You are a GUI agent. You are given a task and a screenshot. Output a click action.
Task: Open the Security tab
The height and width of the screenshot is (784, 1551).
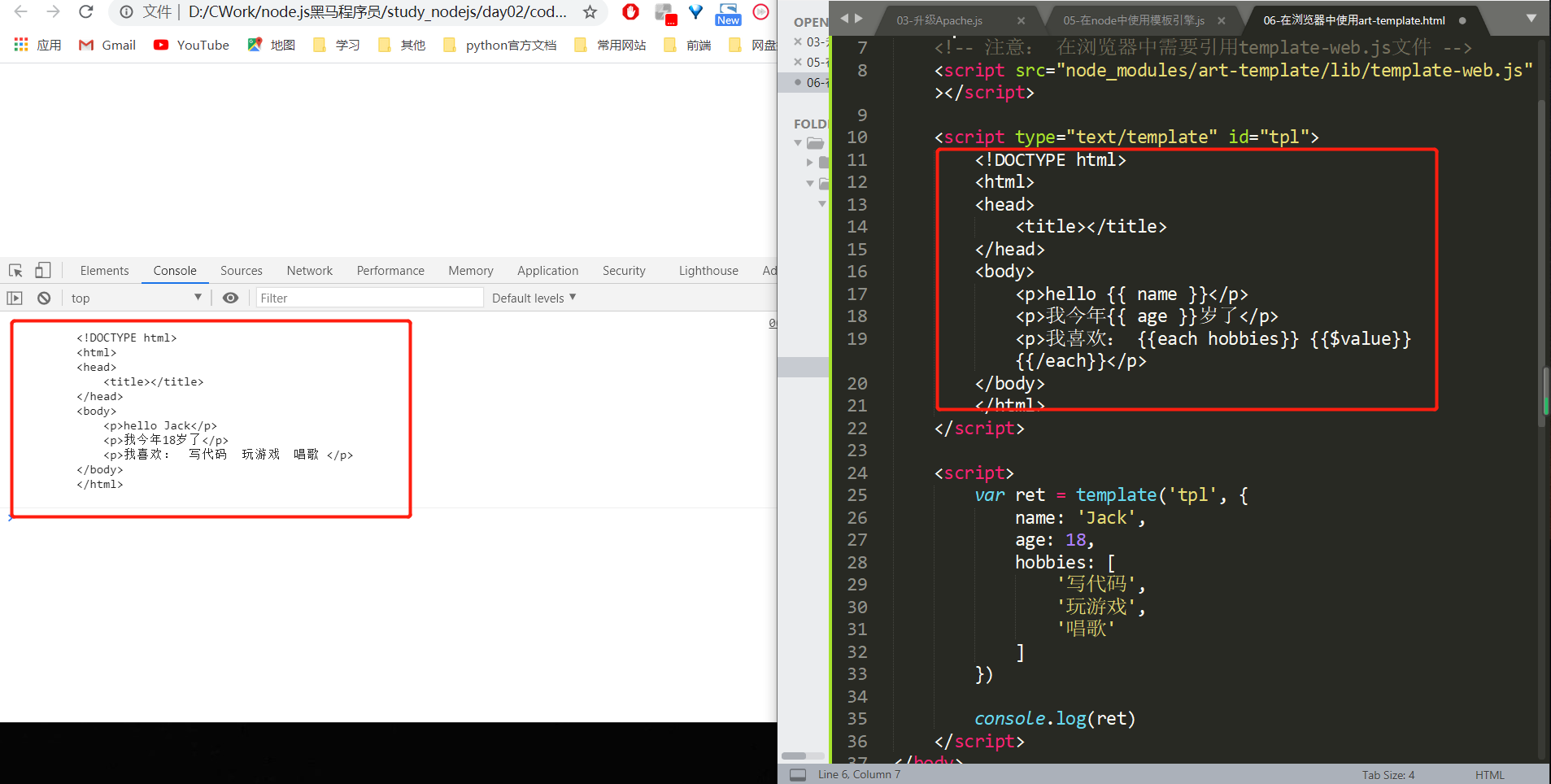(x=624, y=271)
